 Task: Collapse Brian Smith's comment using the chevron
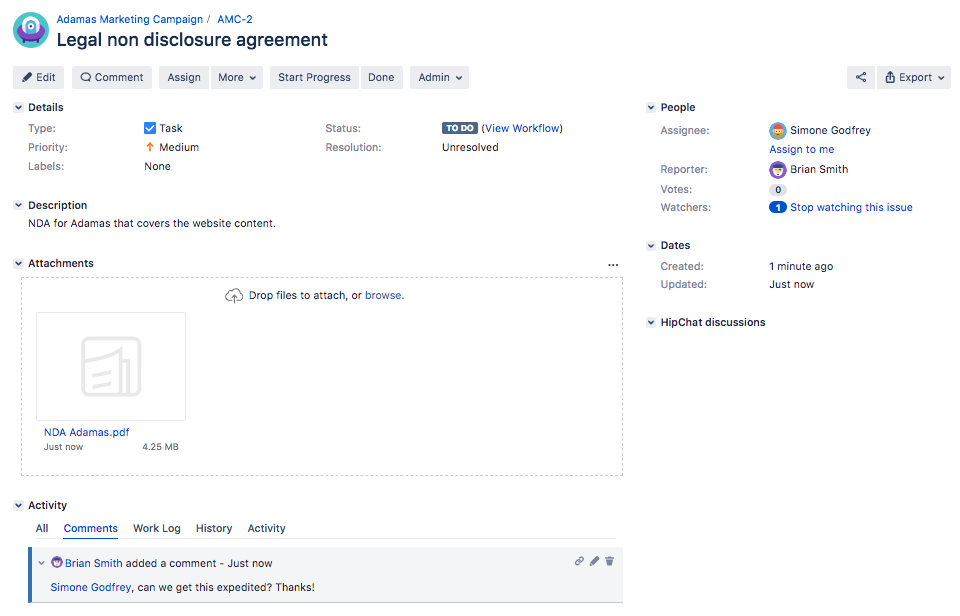[x=41, y=563]
